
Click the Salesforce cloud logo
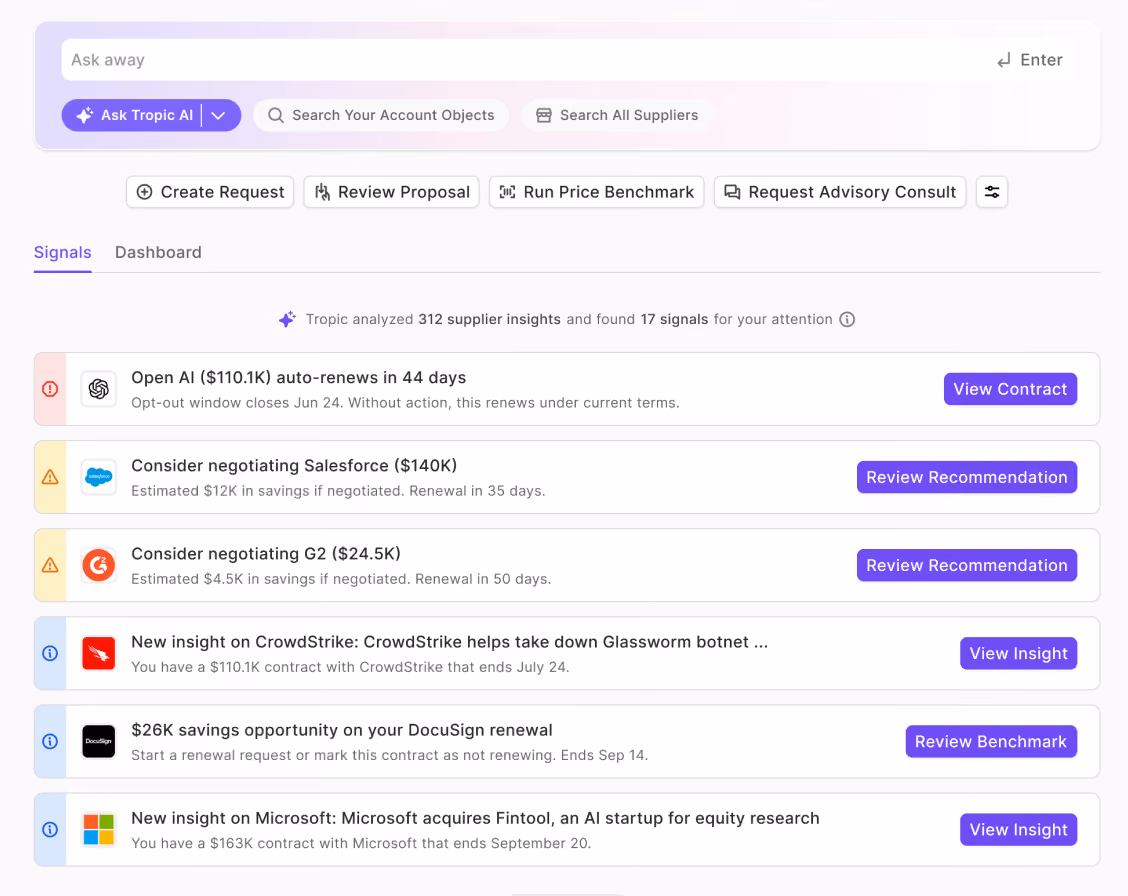99,477
